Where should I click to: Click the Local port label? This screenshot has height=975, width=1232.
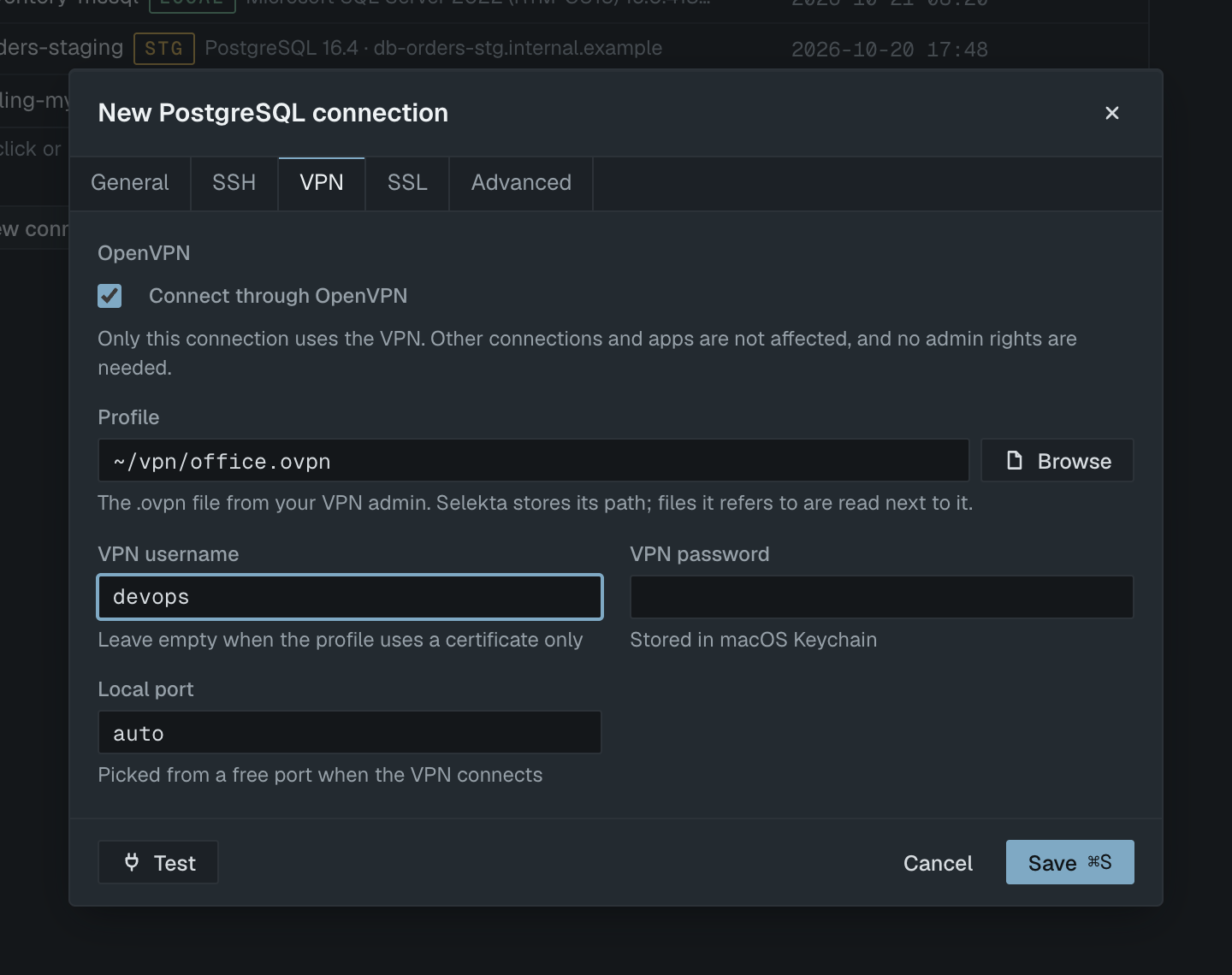(145, 689)
